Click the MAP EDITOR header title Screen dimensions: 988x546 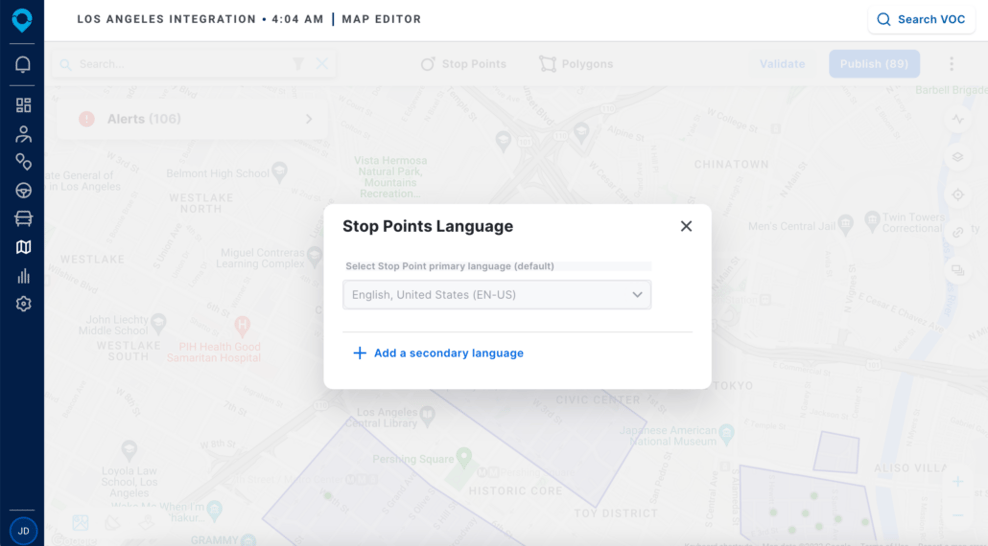pos(381,20)
